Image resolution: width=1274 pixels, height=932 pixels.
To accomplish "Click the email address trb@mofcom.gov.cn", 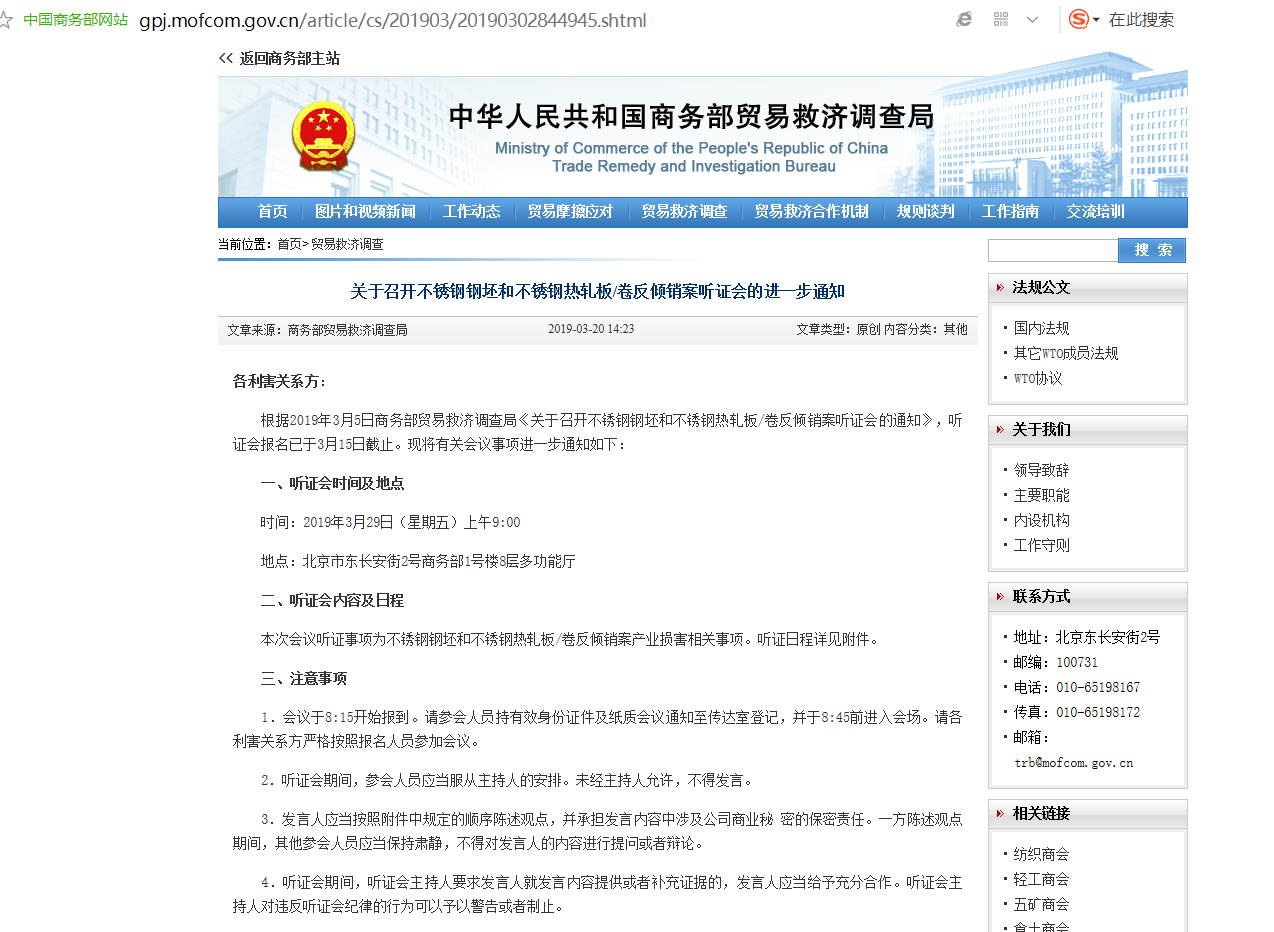I will (x=1074, y=762).
